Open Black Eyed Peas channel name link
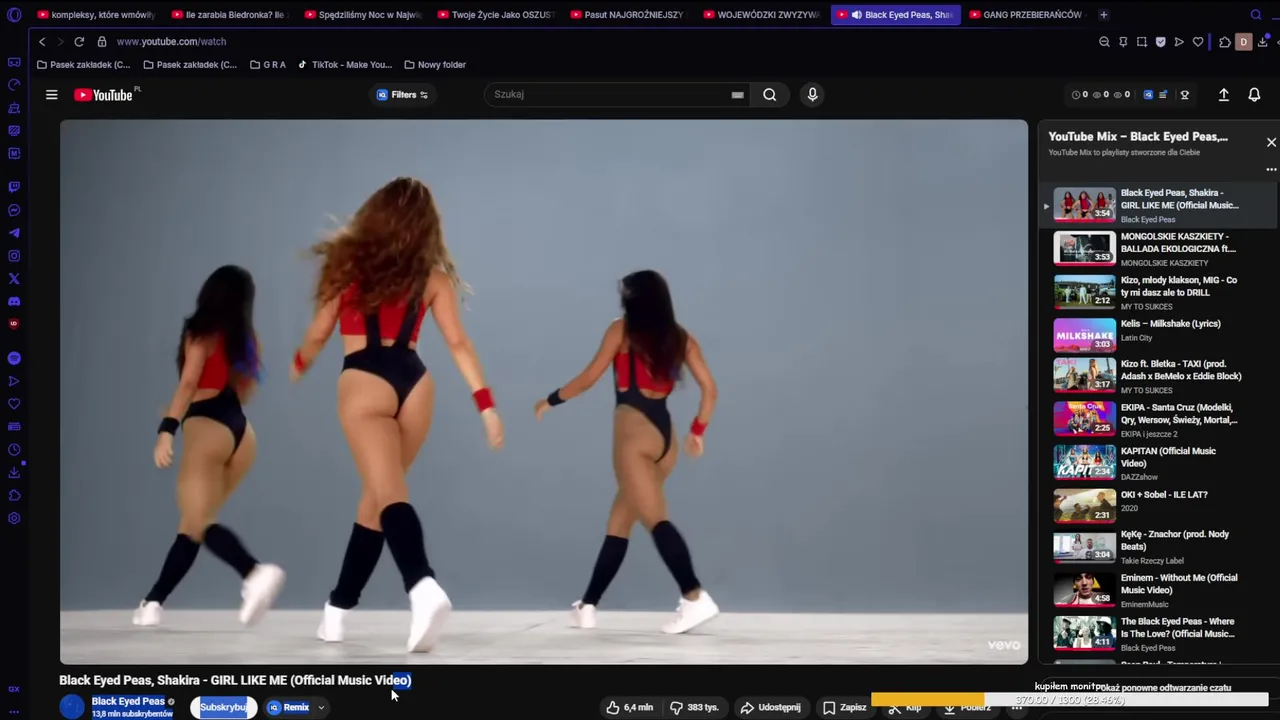Image resolution: width=1280 pixels, height=720 pixels. click(128, 701)
